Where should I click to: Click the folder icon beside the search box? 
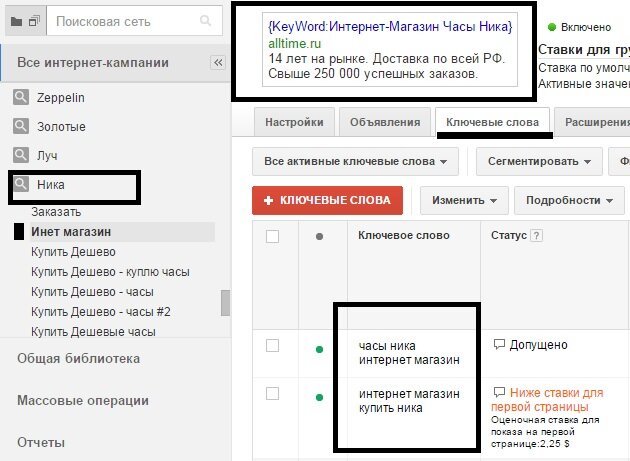[16, 21]
